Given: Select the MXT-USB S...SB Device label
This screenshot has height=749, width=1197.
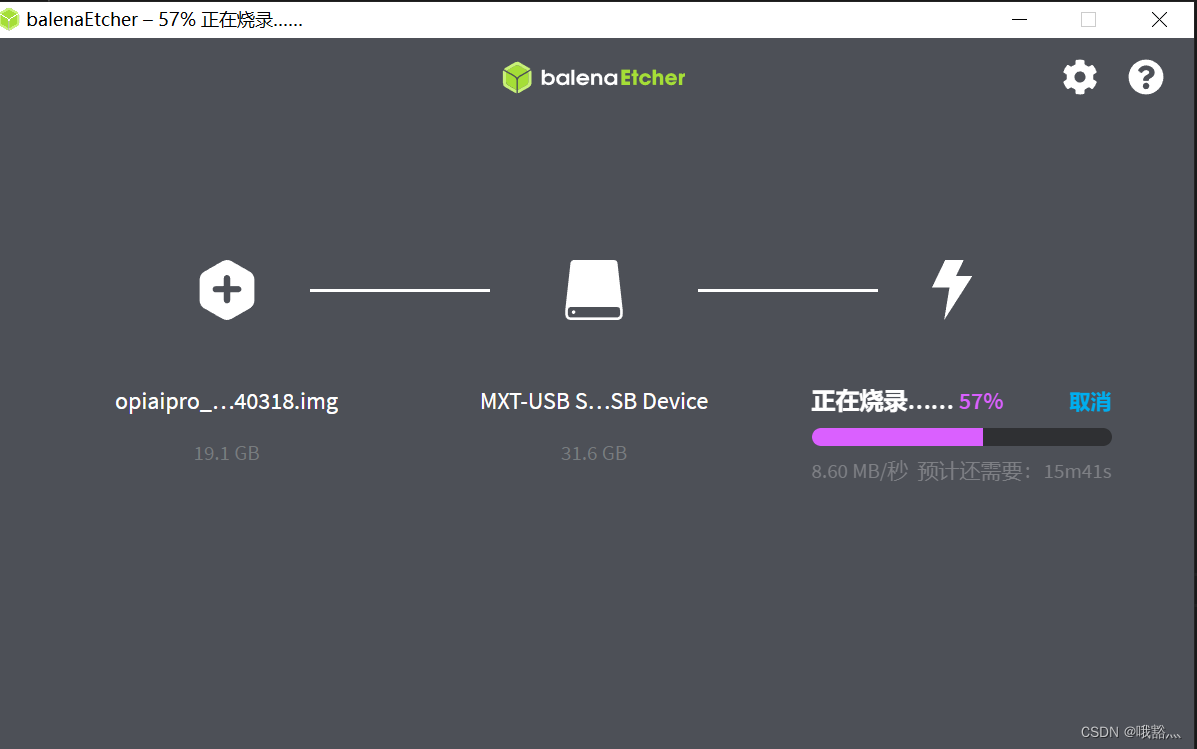Looking at the screenshot, I should (x=594, y=402).
